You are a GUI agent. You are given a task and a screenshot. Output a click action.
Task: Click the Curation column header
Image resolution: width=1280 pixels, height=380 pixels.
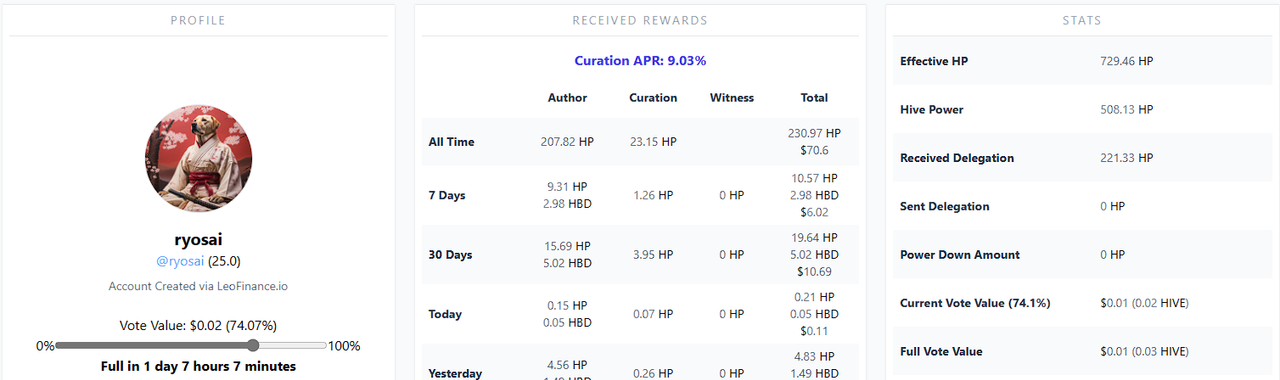pos(653,98)
